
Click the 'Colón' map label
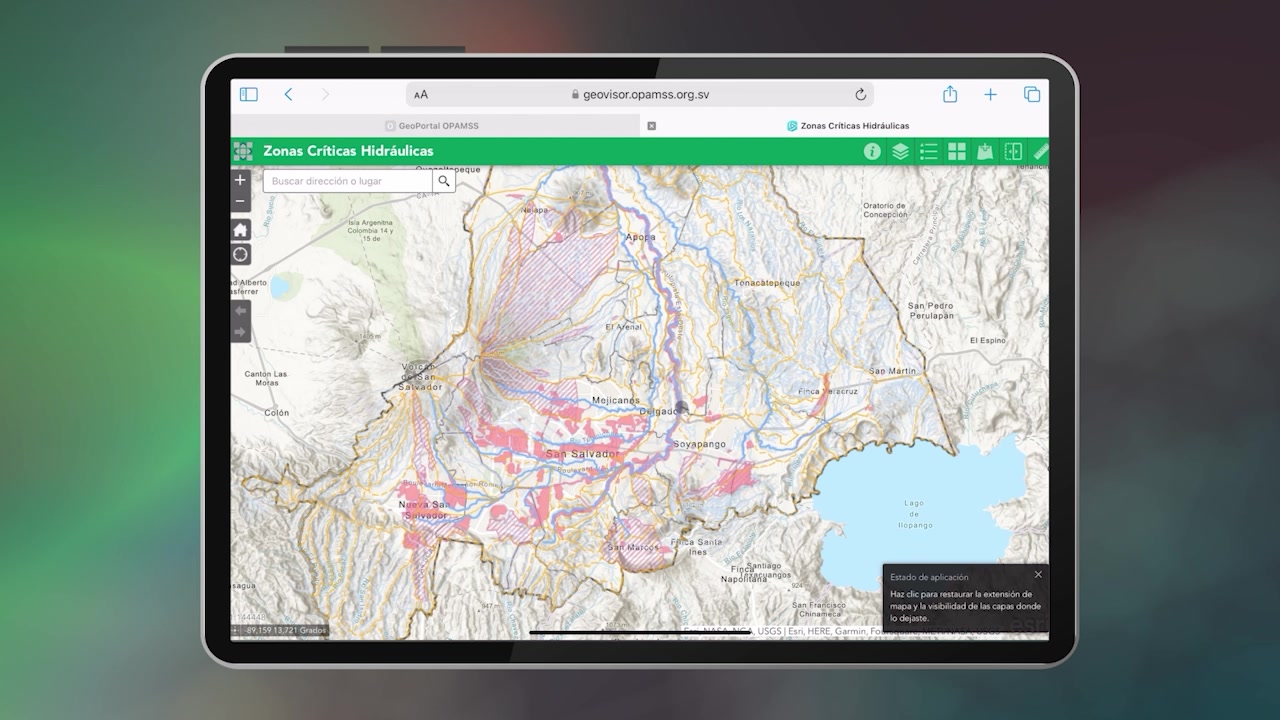coord(276,413)
